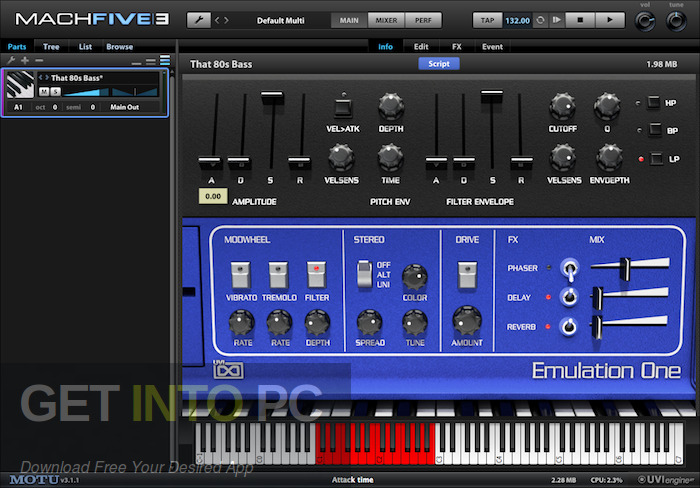Click the stereo SPREAD knob

pos(370,322)
